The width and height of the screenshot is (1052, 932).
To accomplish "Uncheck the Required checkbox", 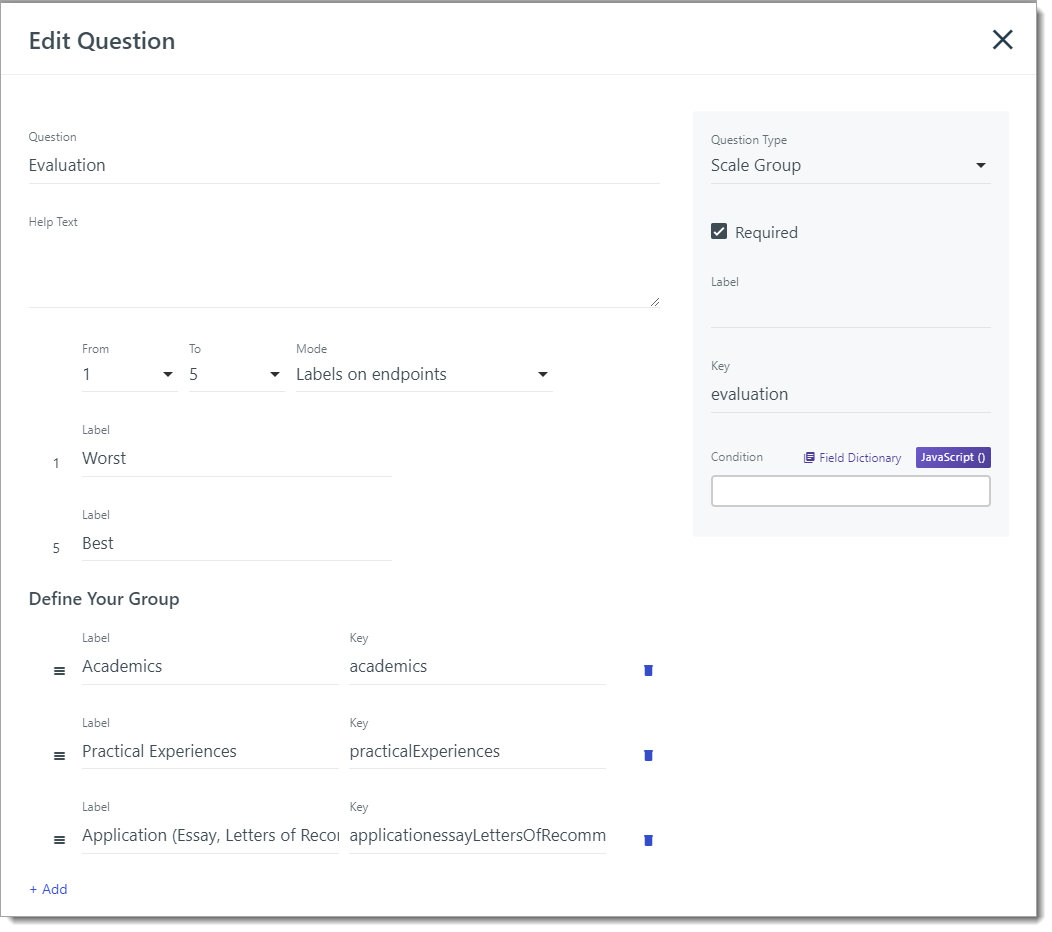I will [x=718, y=230].
